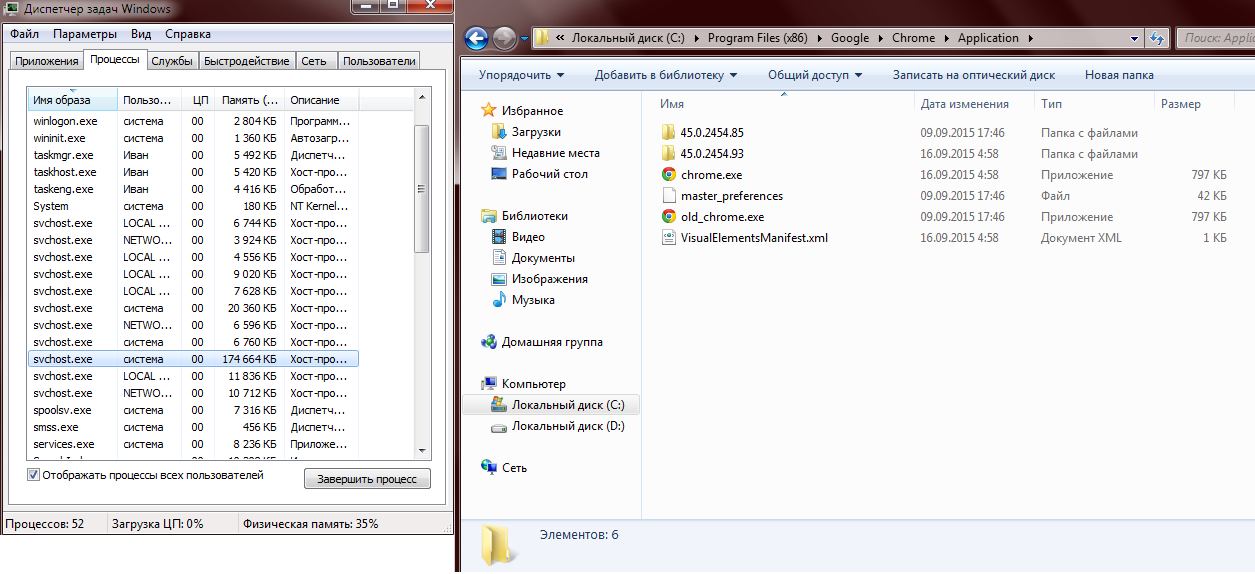Expand breadcrumb arrow after Google
1255x574 pixels.
(879, 38)
